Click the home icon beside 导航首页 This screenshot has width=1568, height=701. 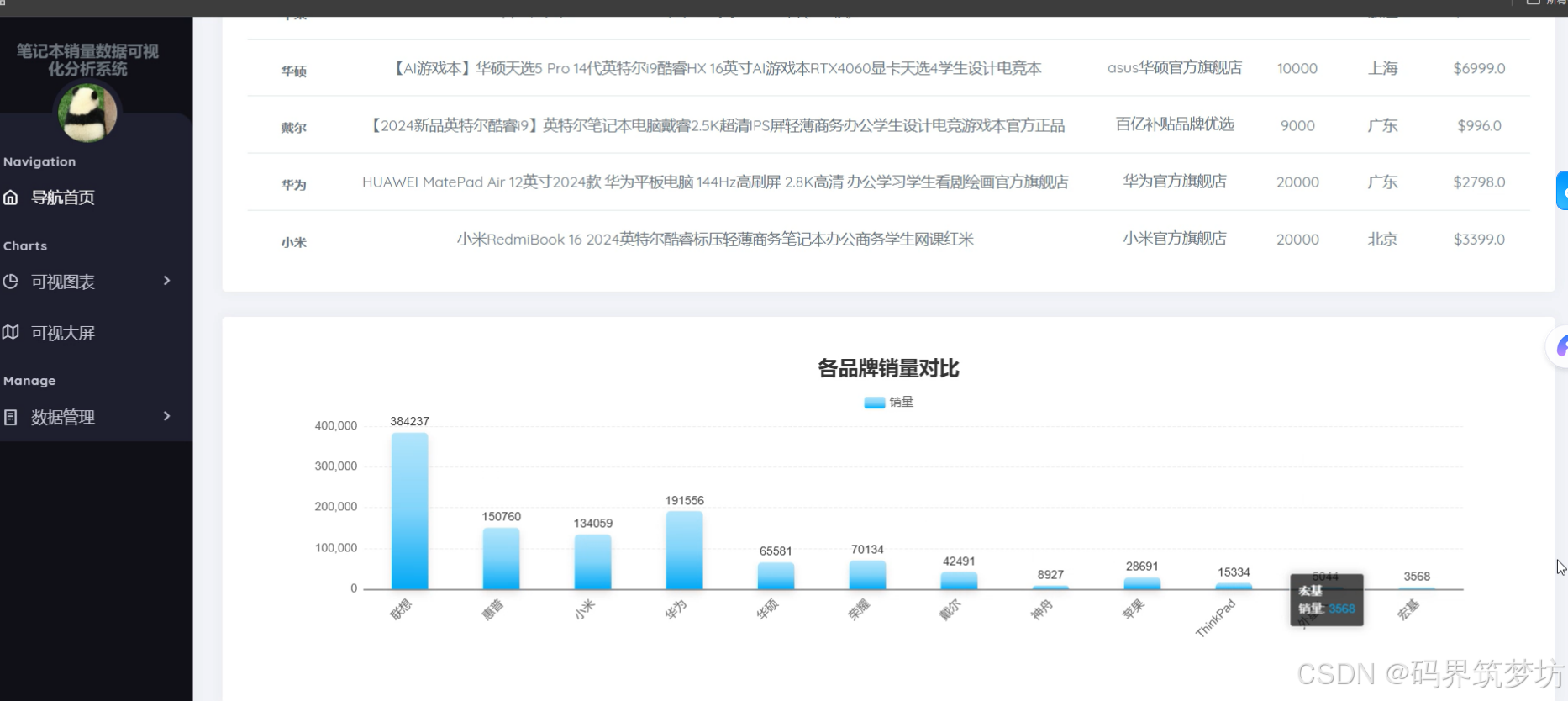point(11,198)
